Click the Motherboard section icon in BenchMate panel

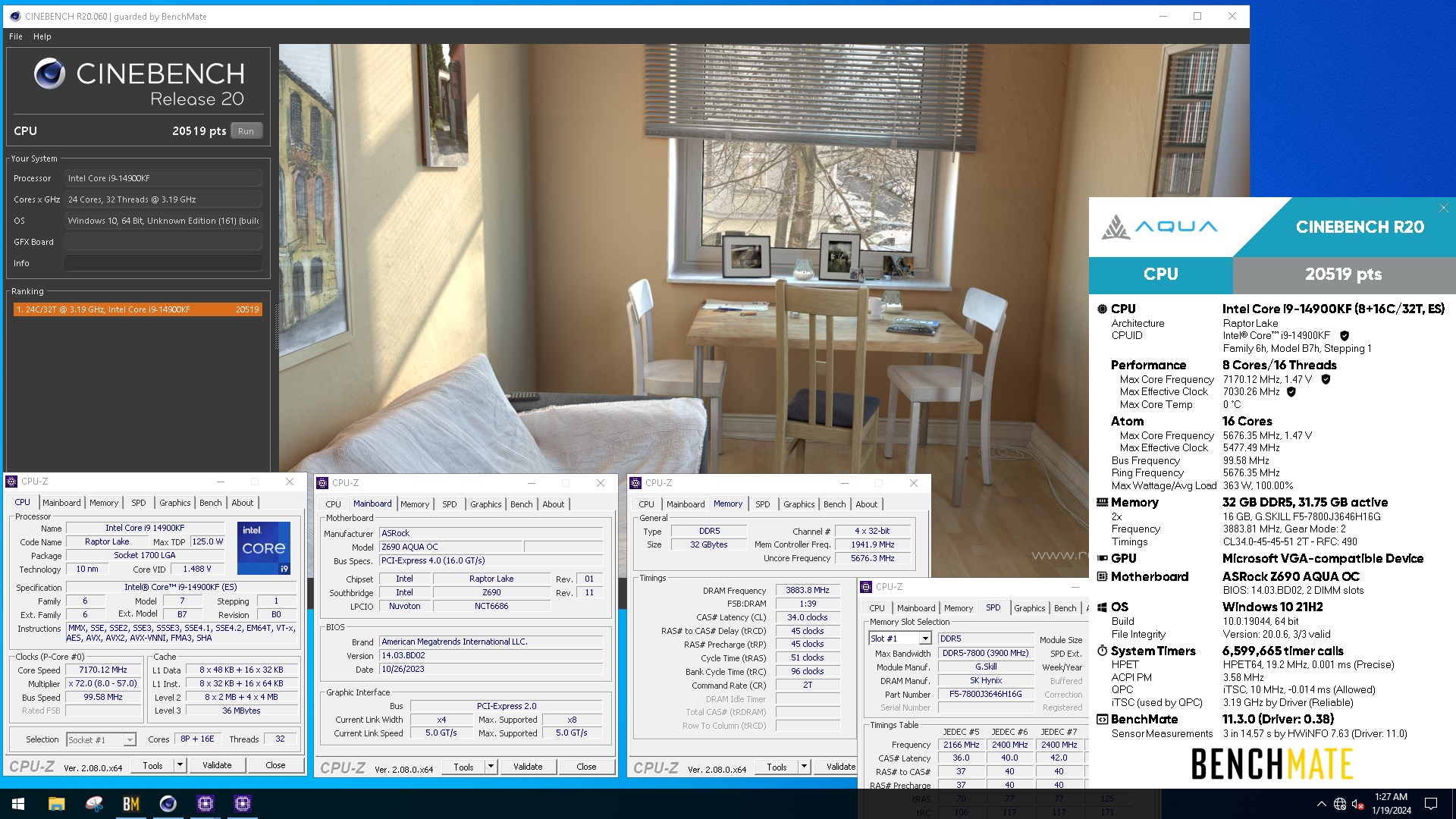coord(1102,576)
